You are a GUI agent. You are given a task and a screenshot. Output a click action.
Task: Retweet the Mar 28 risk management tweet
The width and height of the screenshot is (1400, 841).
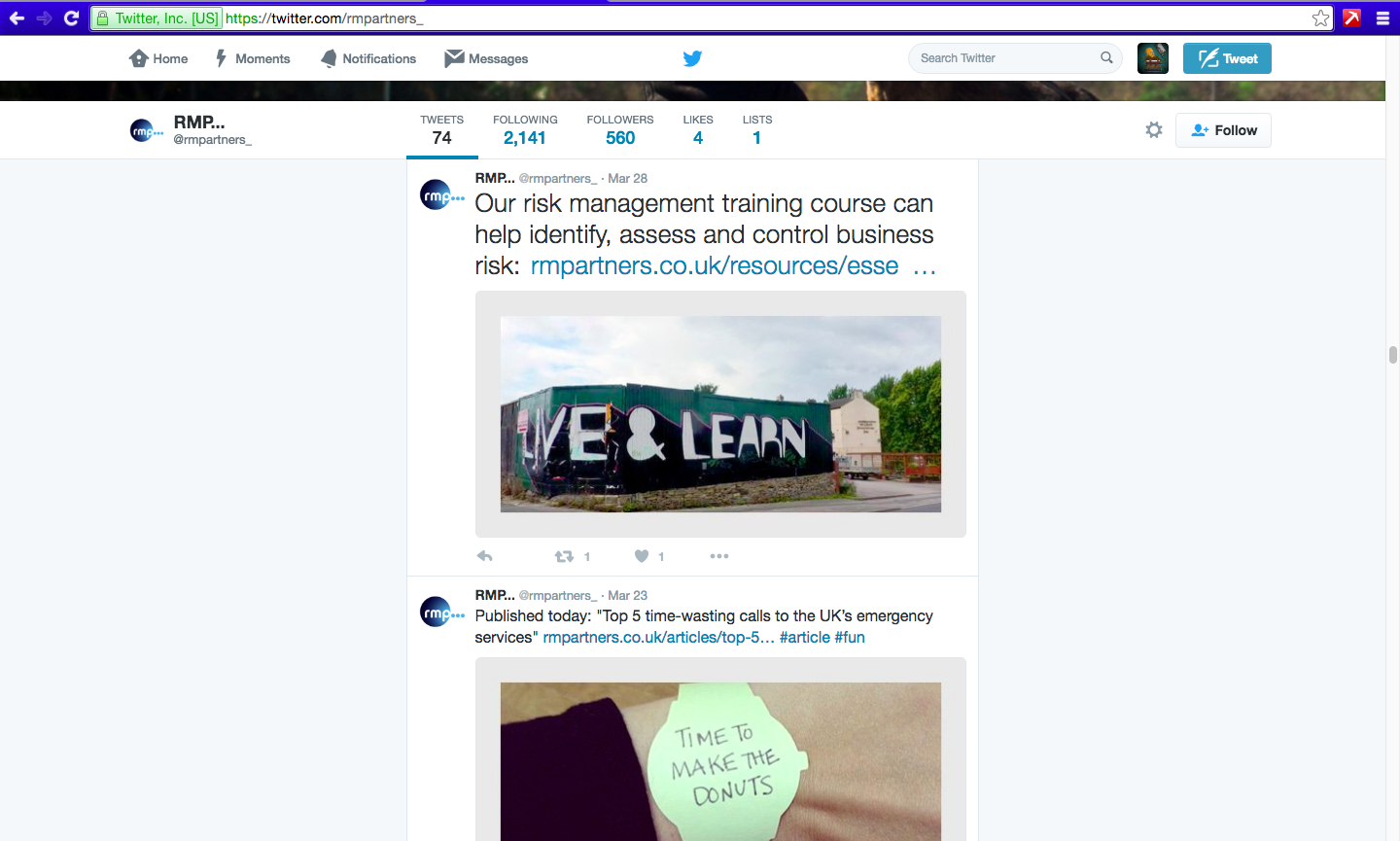[x=564, y=556]
